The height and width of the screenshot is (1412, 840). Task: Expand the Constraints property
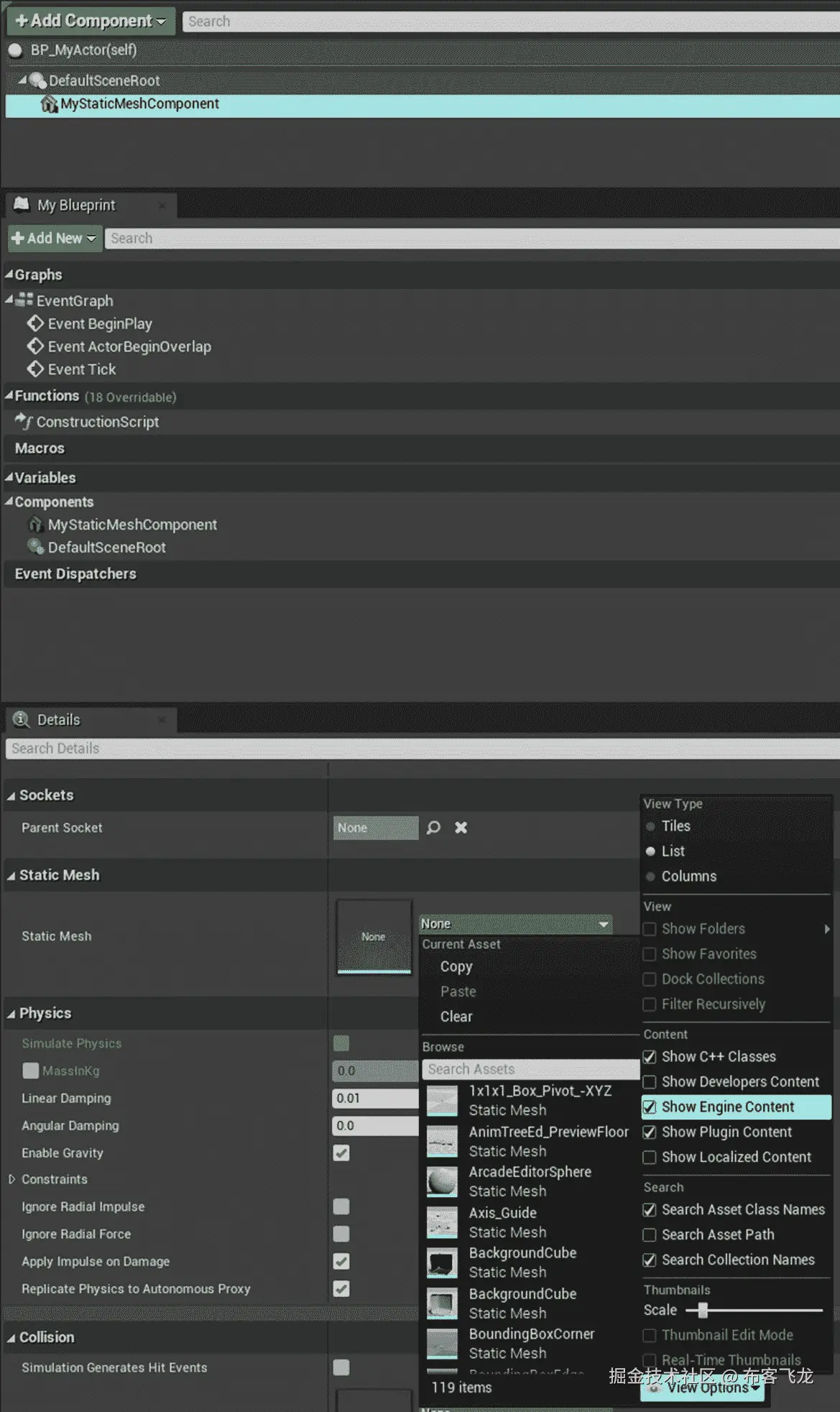tap(11, 1179)
